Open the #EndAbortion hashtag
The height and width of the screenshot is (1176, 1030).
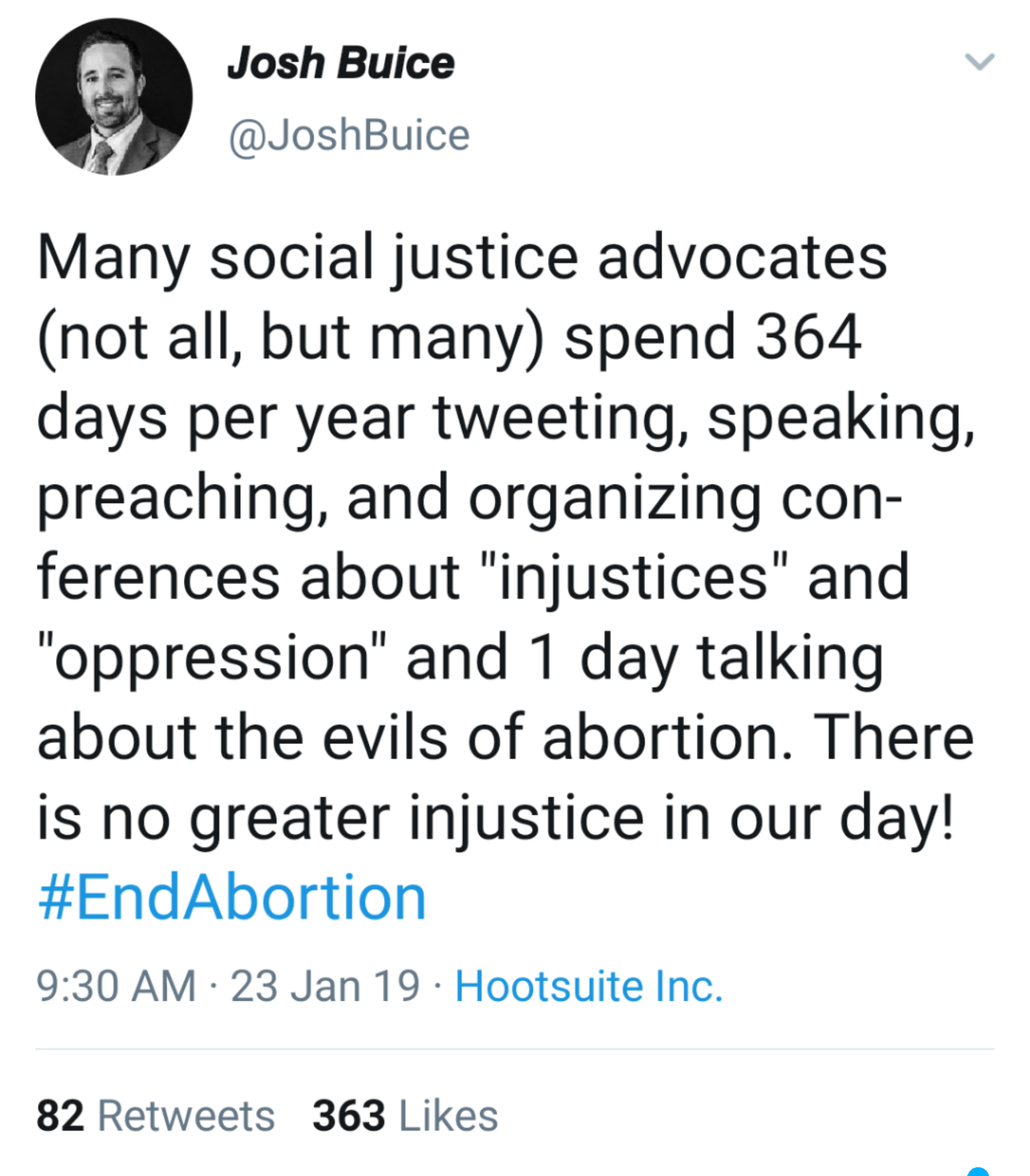(232, 898)
